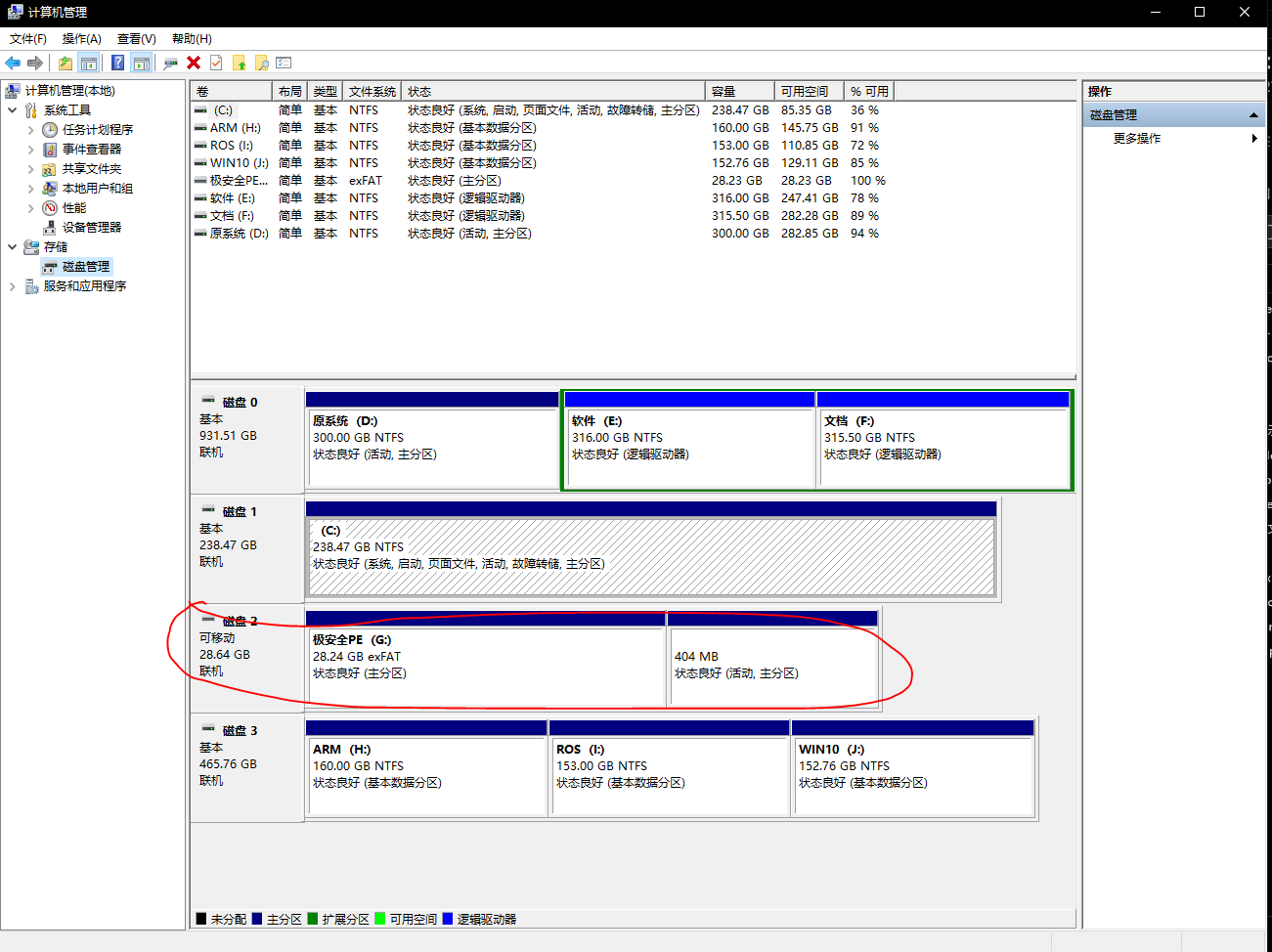Select 共享文件夹 tree node
The height and width of the screenshot is (952, 1272).
(x=92, y=169)
